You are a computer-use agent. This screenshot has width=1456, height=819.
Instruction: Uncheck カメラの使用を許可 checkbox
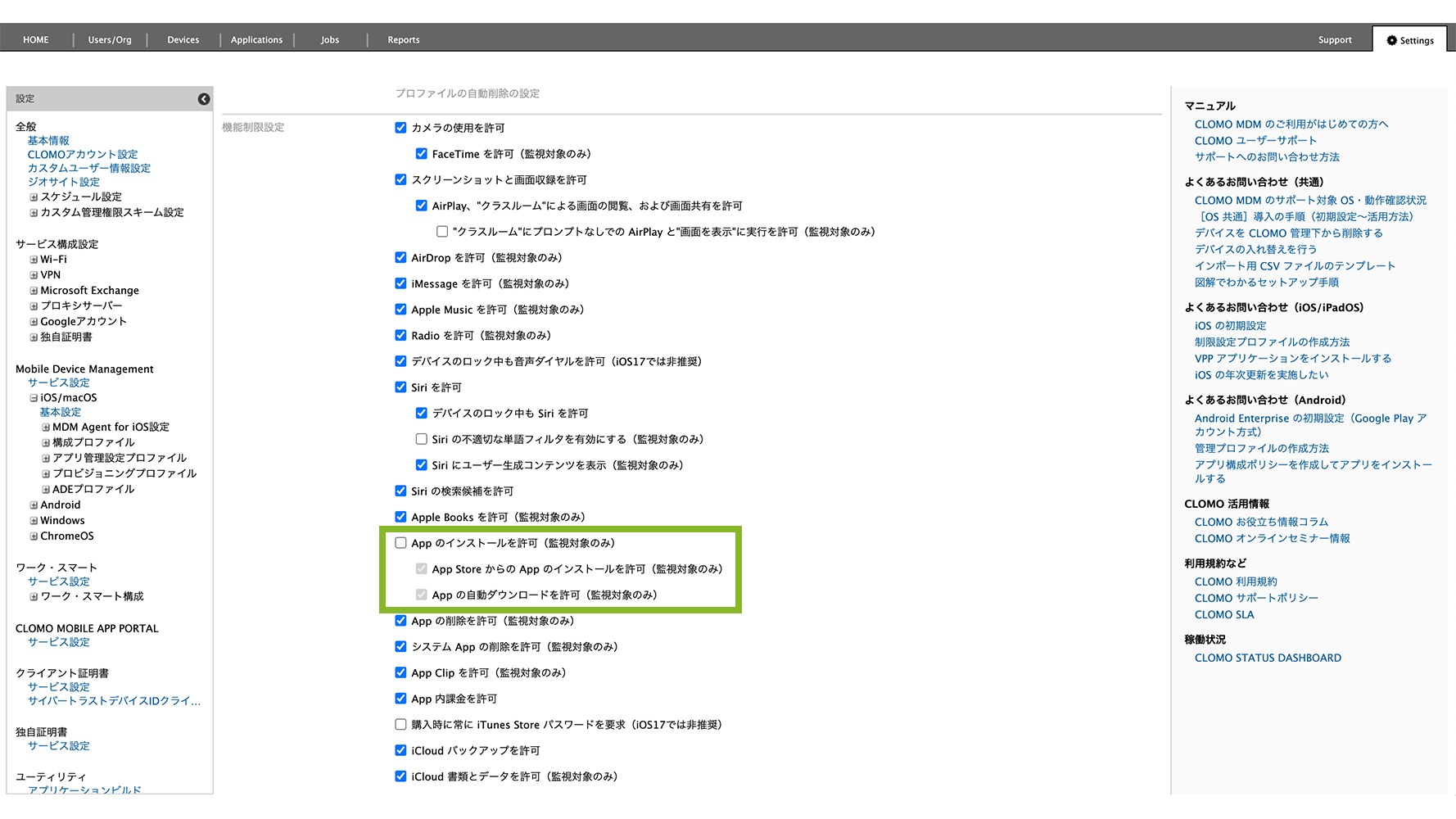[x=400, y=128]
